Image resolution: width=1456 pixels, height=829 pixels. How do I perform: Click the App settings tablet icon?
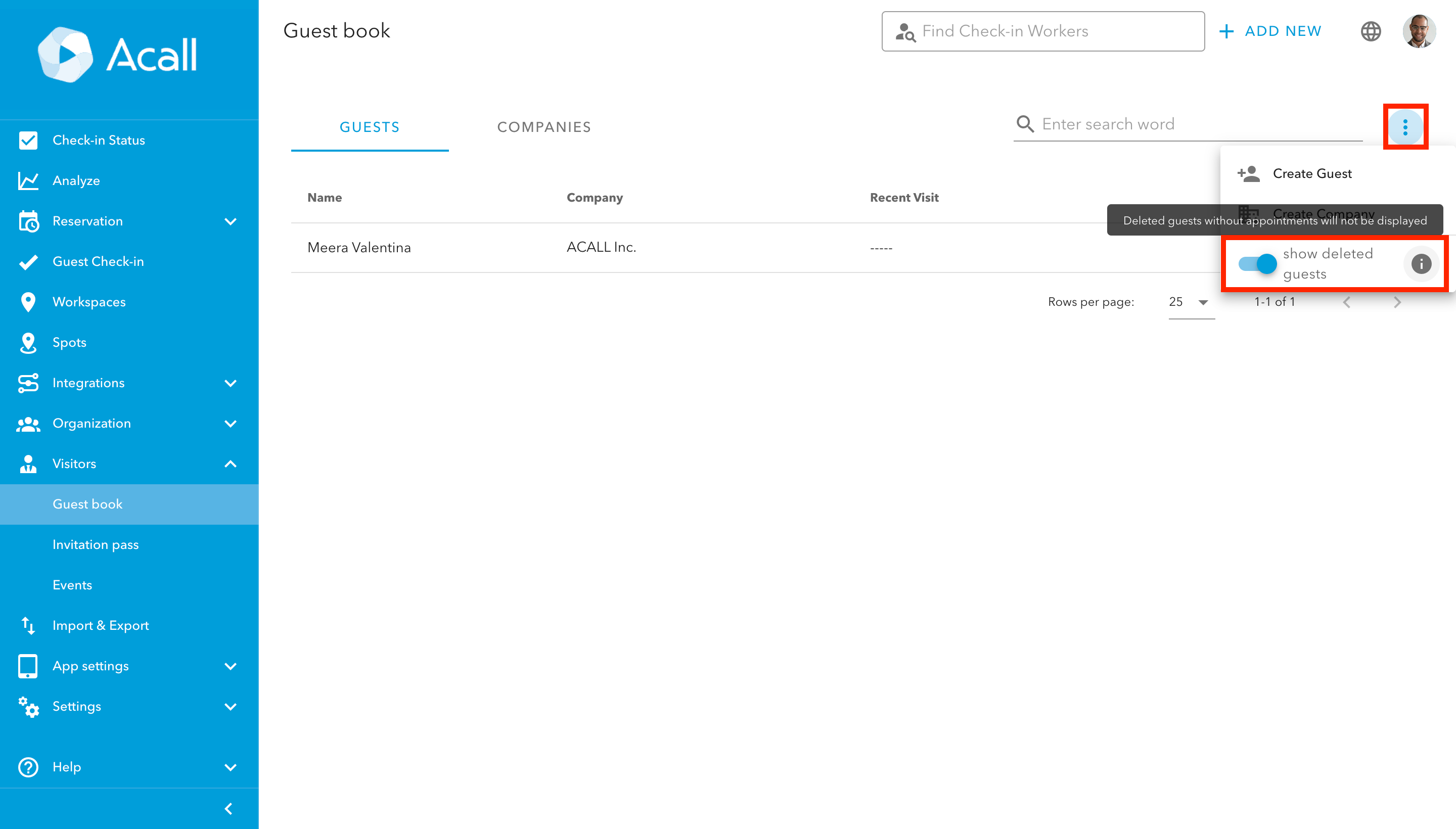[x=28, y=666]
